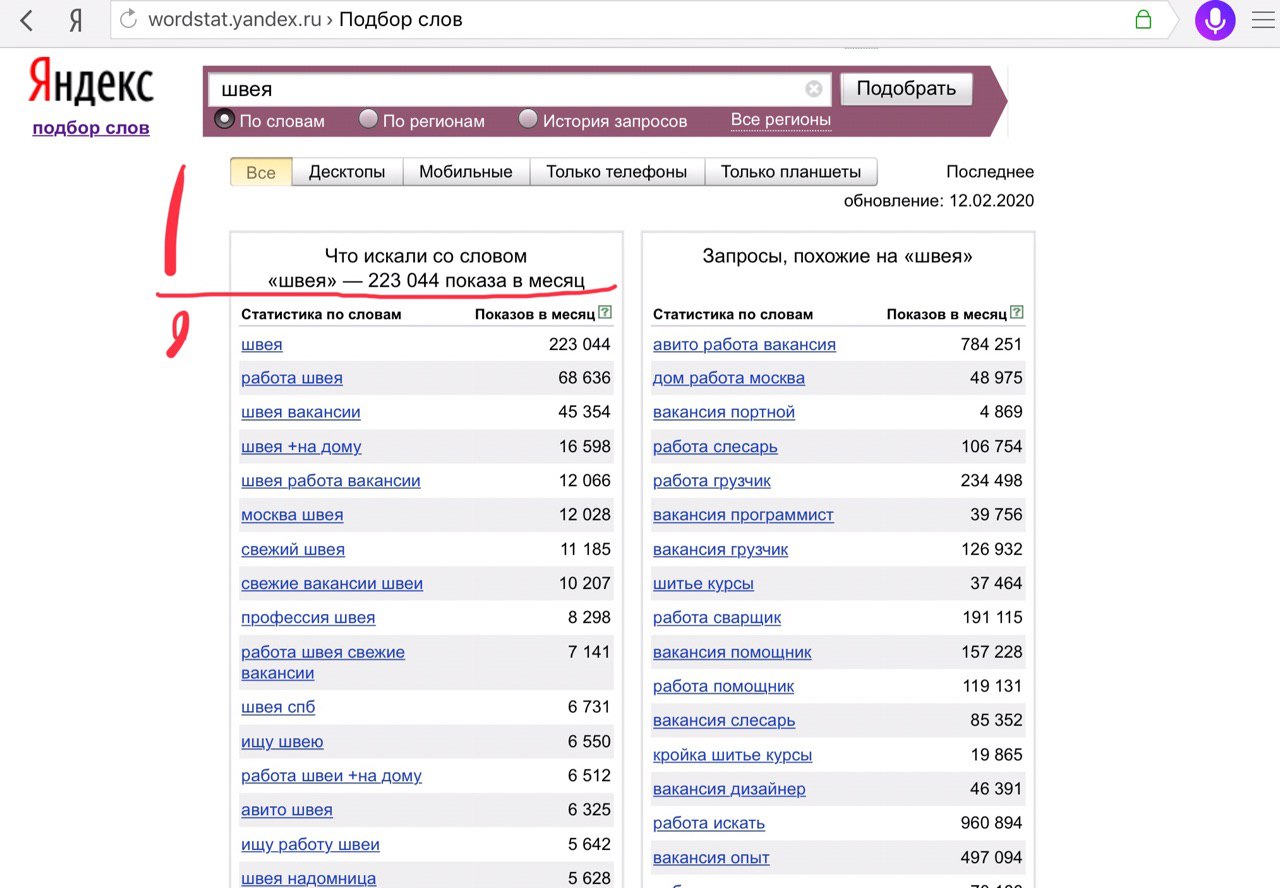Switch to the Только телефоны tab
Viewport: 1280px width, 888px height.
pyautogui.click(x=617, y=172)
